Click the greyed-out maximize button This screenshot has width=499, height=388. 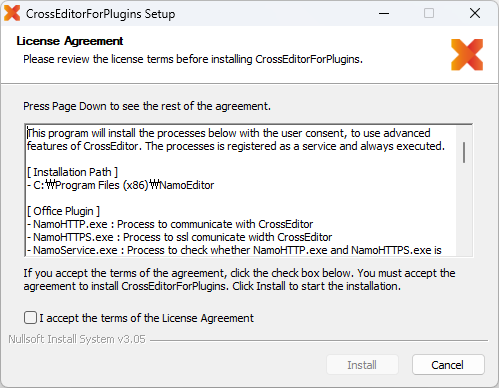[429, 13]
